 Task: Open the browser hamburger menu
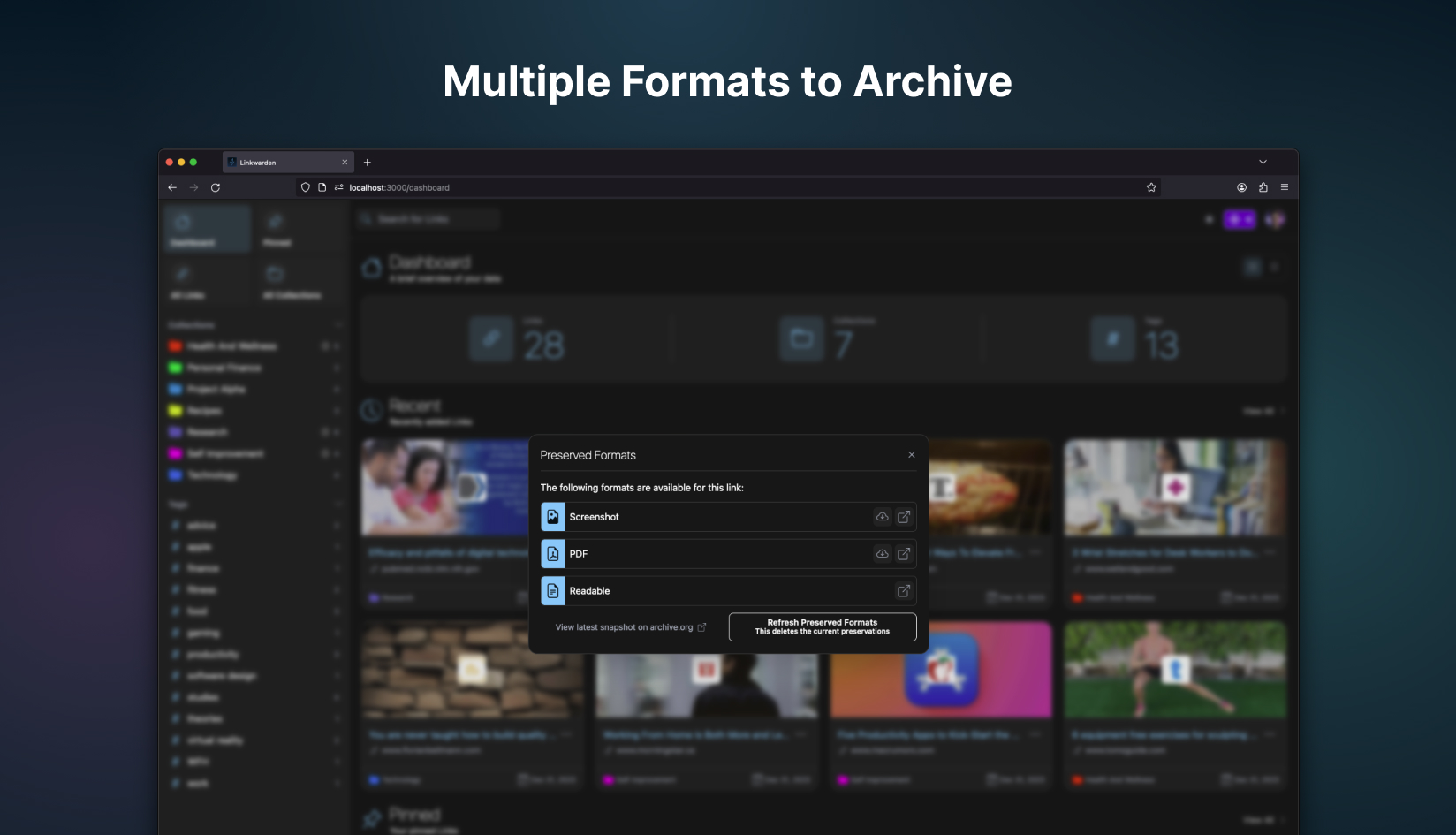coord(1284,187)
